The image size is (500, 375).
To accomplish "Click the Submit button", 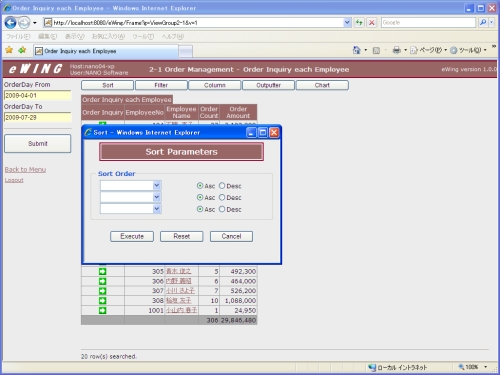I will point(38,144).
